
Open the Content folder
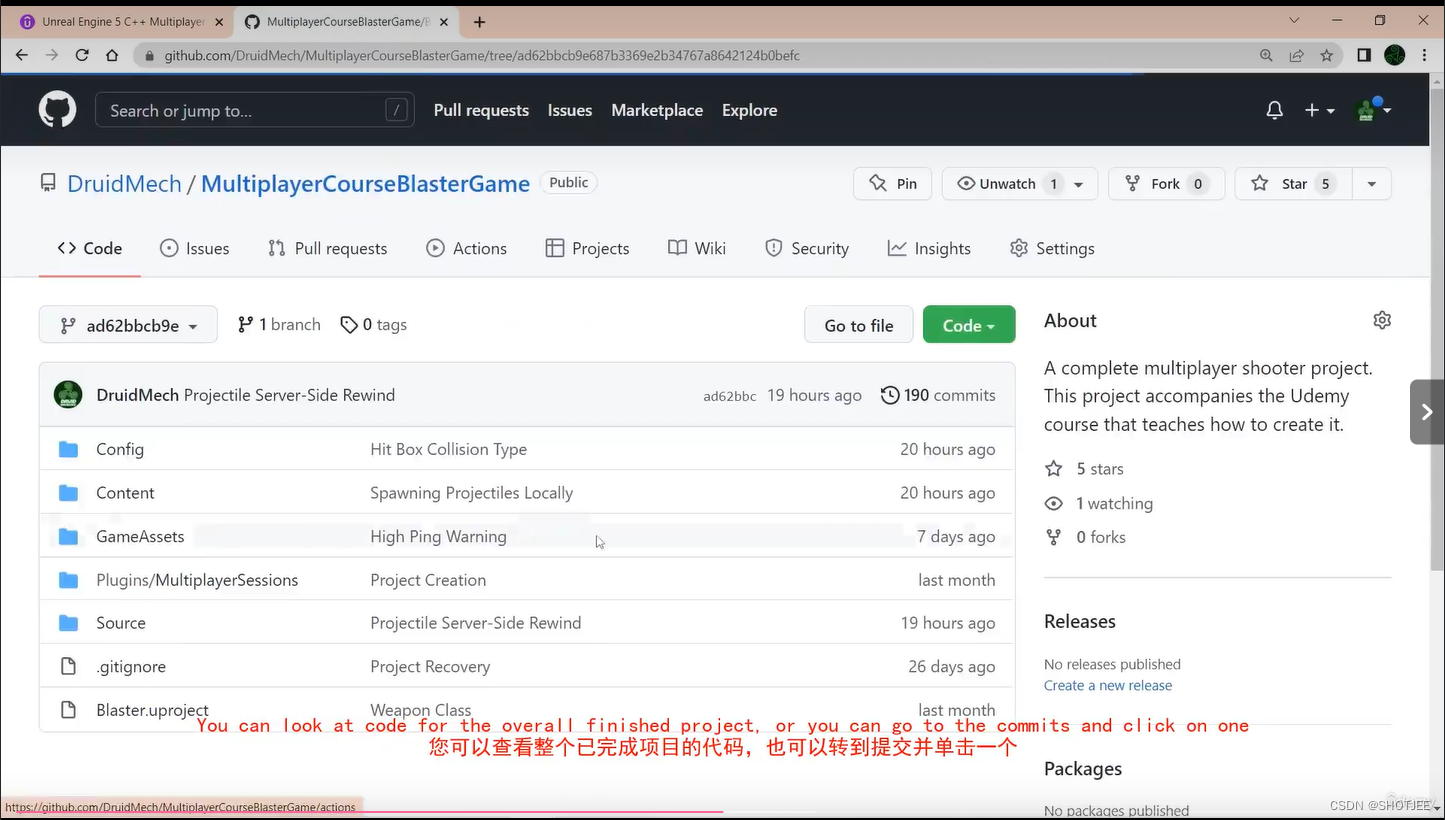(x=125, y=493)
